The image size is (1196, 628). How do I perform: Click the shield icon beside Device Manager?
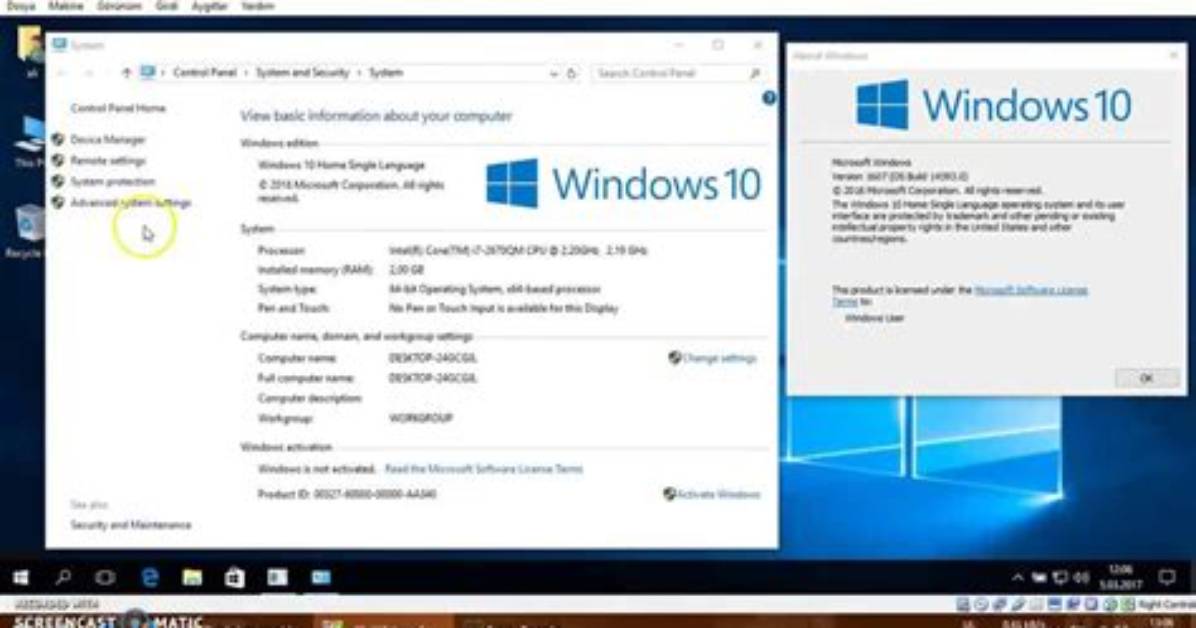pos(58,140)
